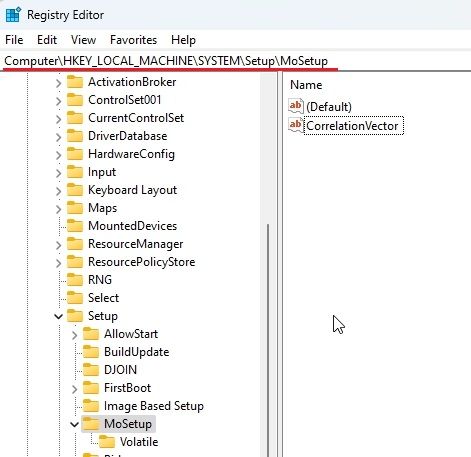Click the Name column header
Image resolution: width=471 pixels, height=457 pixels.
point(306,85)
